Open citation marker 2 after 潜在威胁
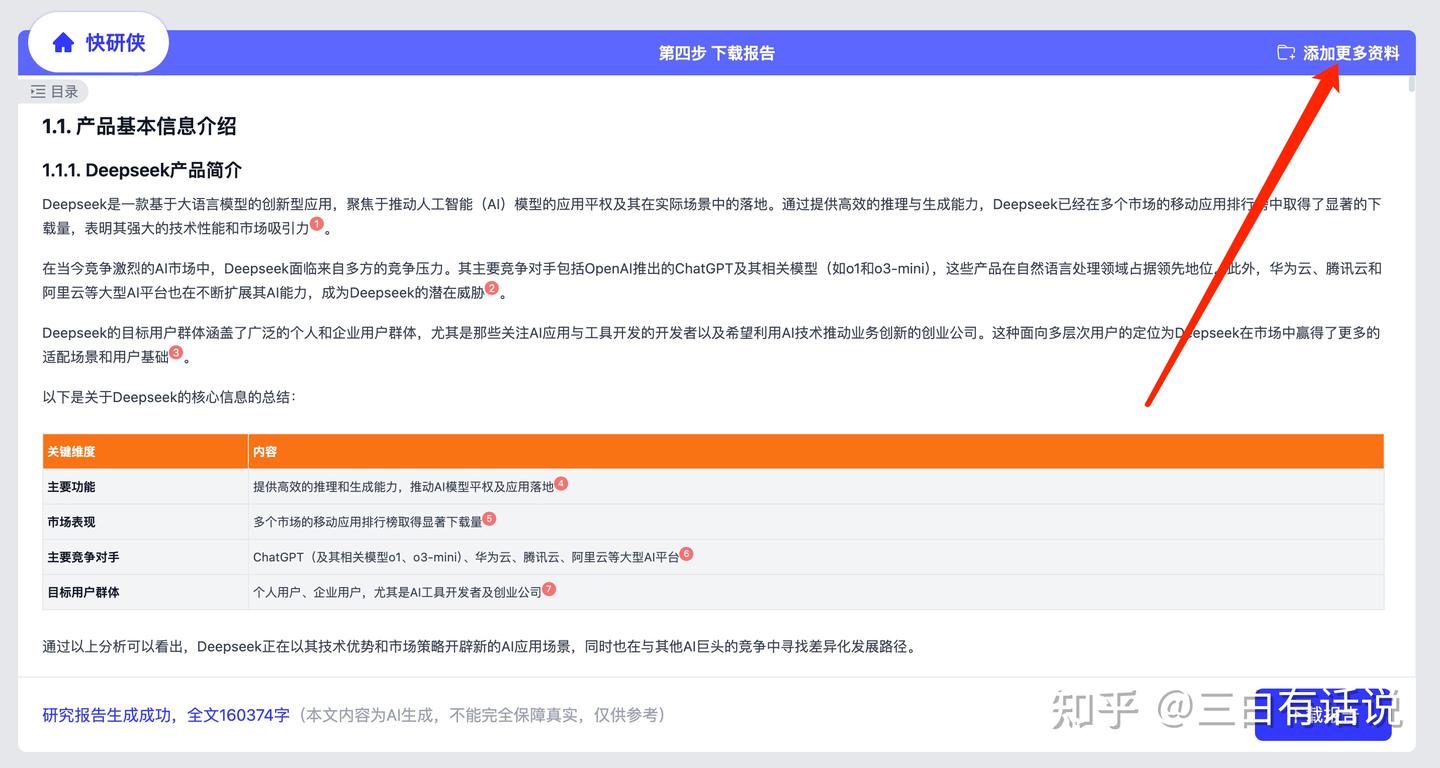 pyautogui.click(x=492, y=288)
